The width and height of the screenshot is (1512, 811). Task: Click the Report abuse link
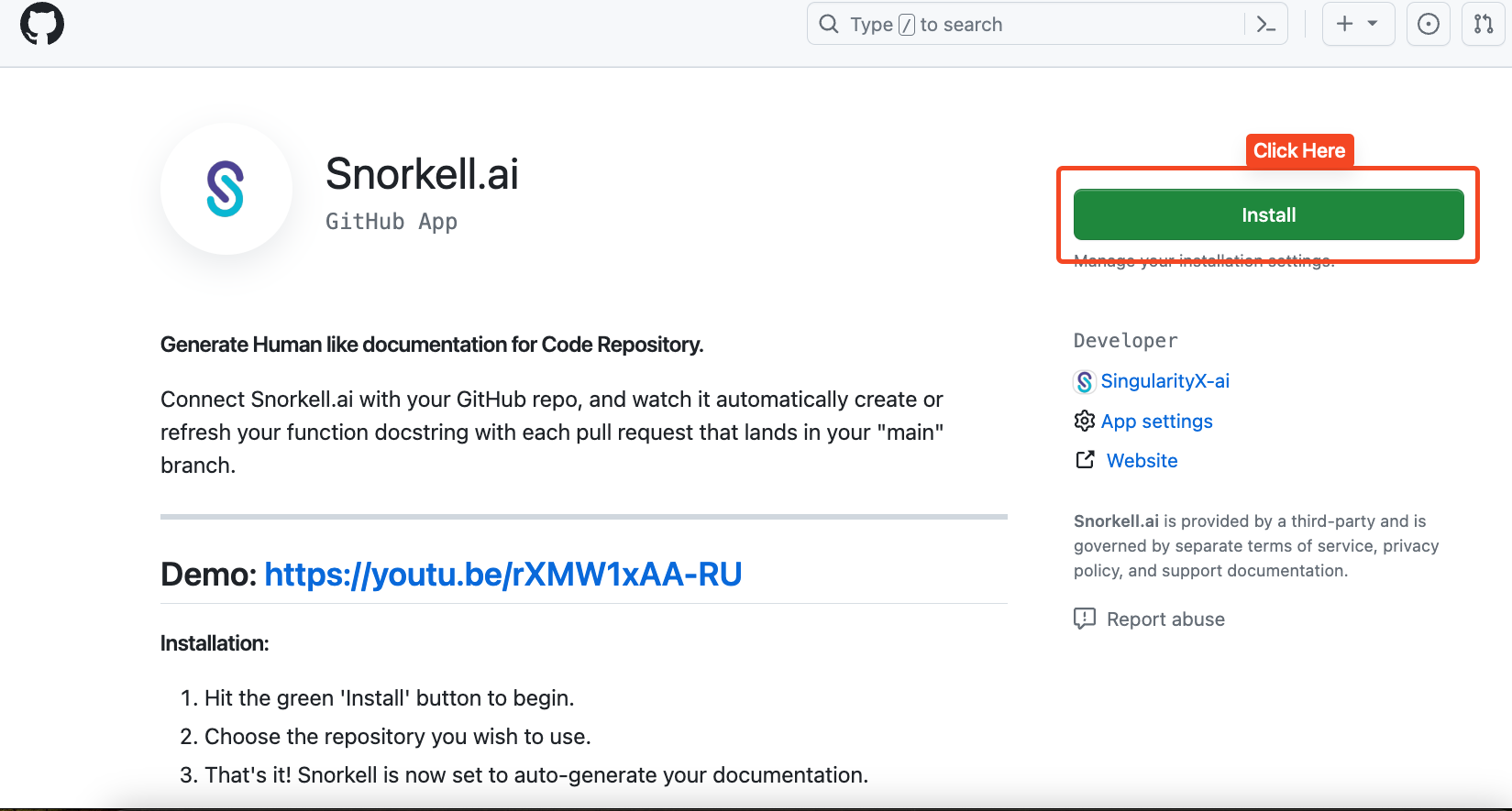tap(1165, 619)
